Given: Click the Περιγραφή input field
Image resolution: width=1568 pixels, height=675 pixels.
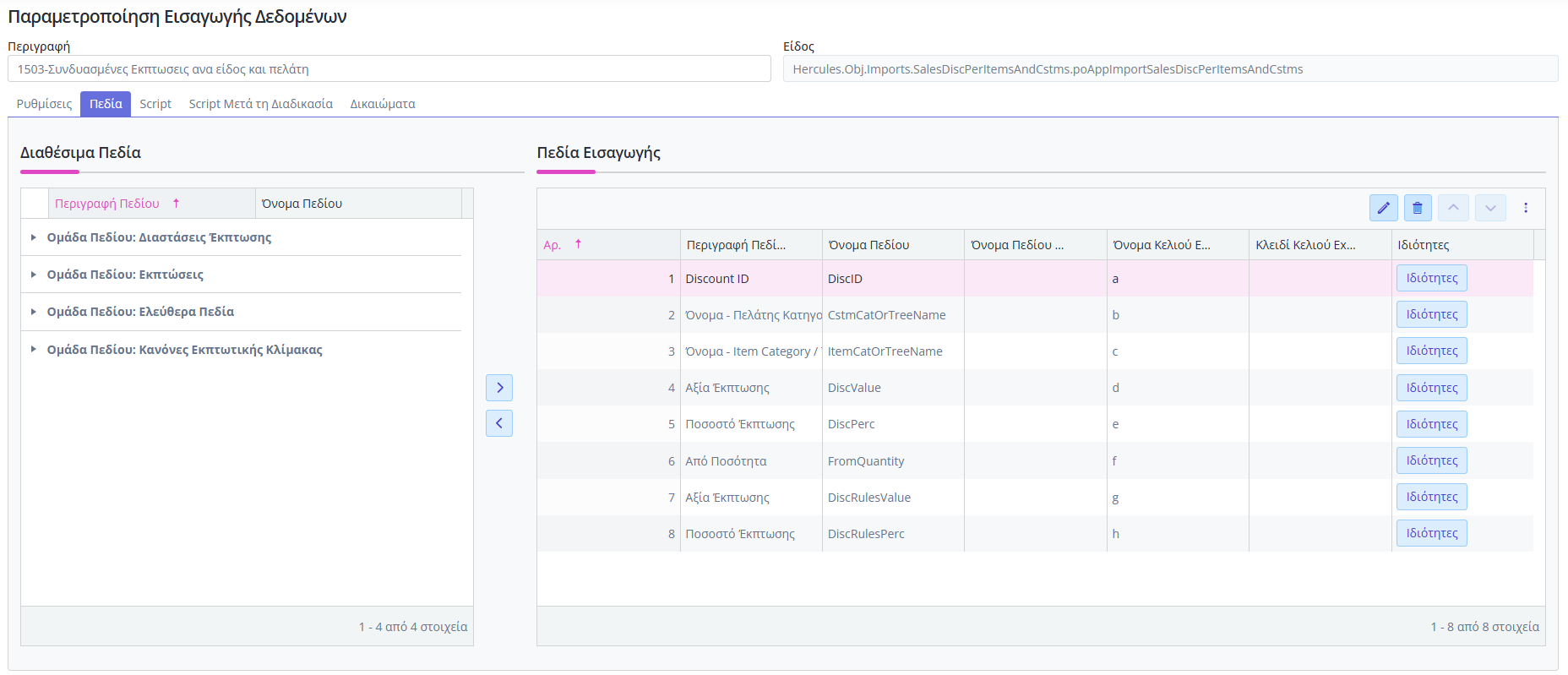Looking at the screenshot, I should (389, 69).
